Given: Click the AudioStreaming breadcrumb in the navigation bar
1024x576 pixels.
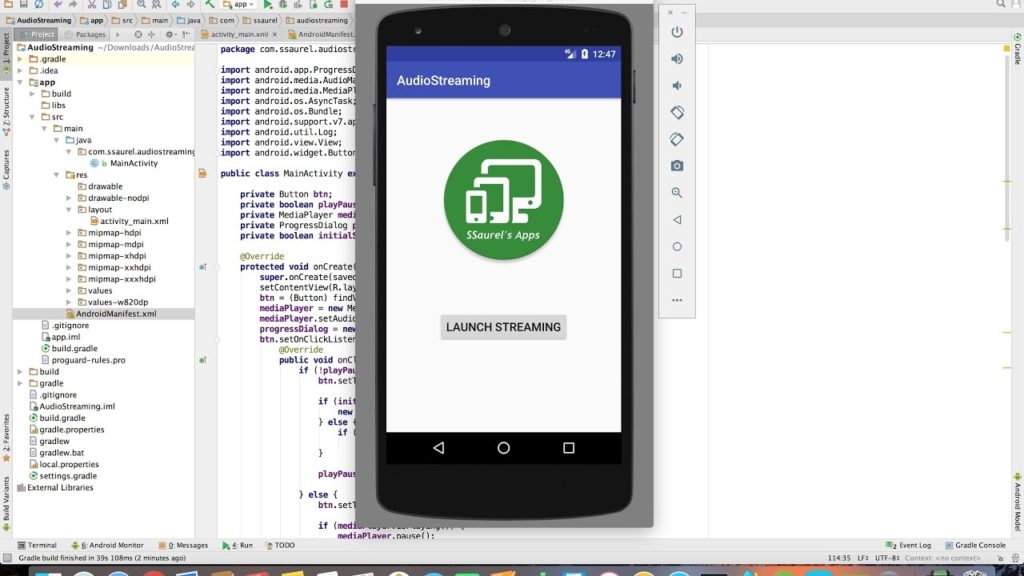Looking at the screenshot, I should tap(39, 20).
